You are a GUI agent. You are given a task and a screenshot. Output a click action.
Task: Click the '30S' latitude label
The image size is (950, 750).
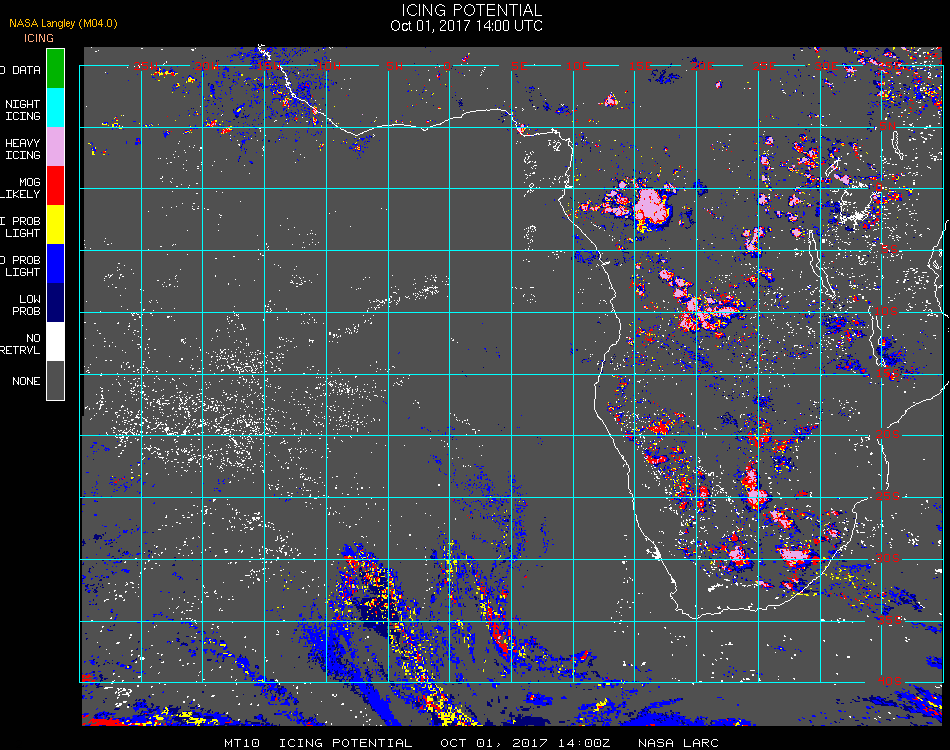[x=888, y=559]
